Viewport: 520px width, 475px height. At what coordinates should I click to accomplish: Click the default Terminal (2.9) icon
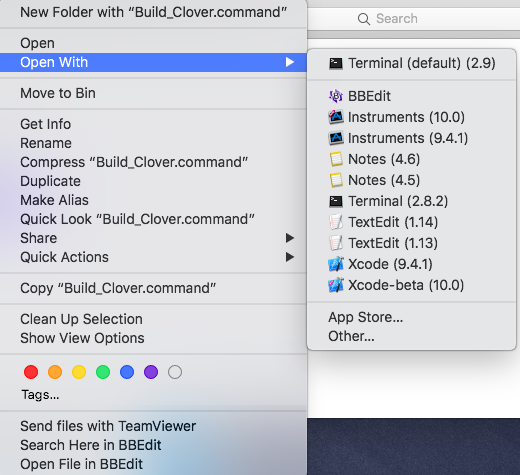pos(336,63)
